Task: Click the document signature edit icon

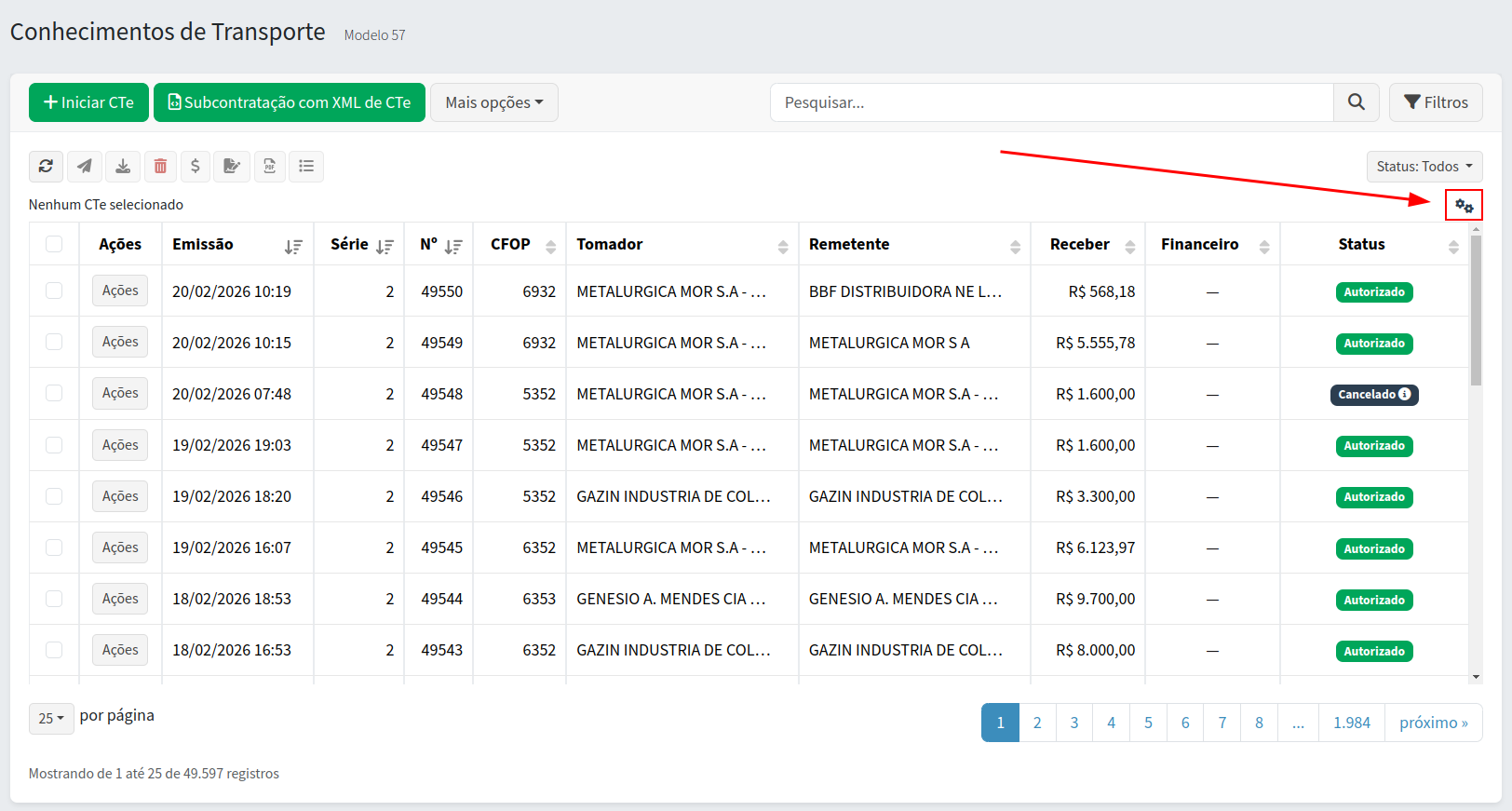Action: 232,167
